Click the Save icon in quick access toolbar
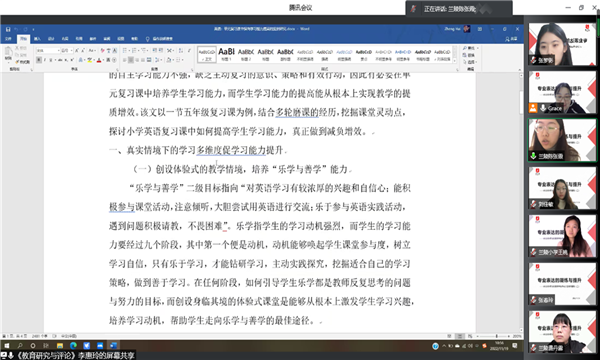Screen dimensions: 600x360 coord(8,29)
